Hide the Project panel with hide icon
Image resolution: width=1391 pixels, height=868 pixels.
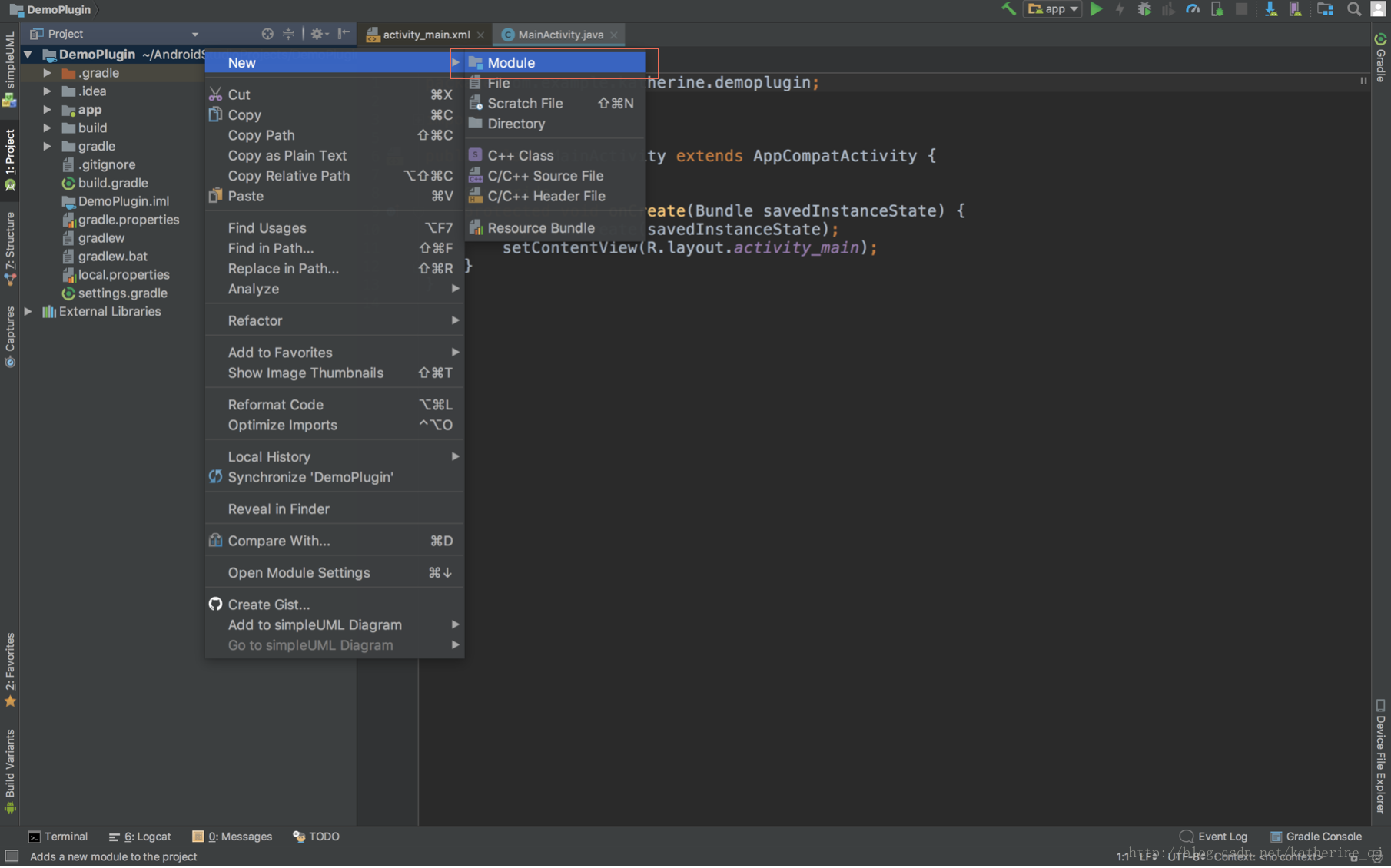pos(344,34)
